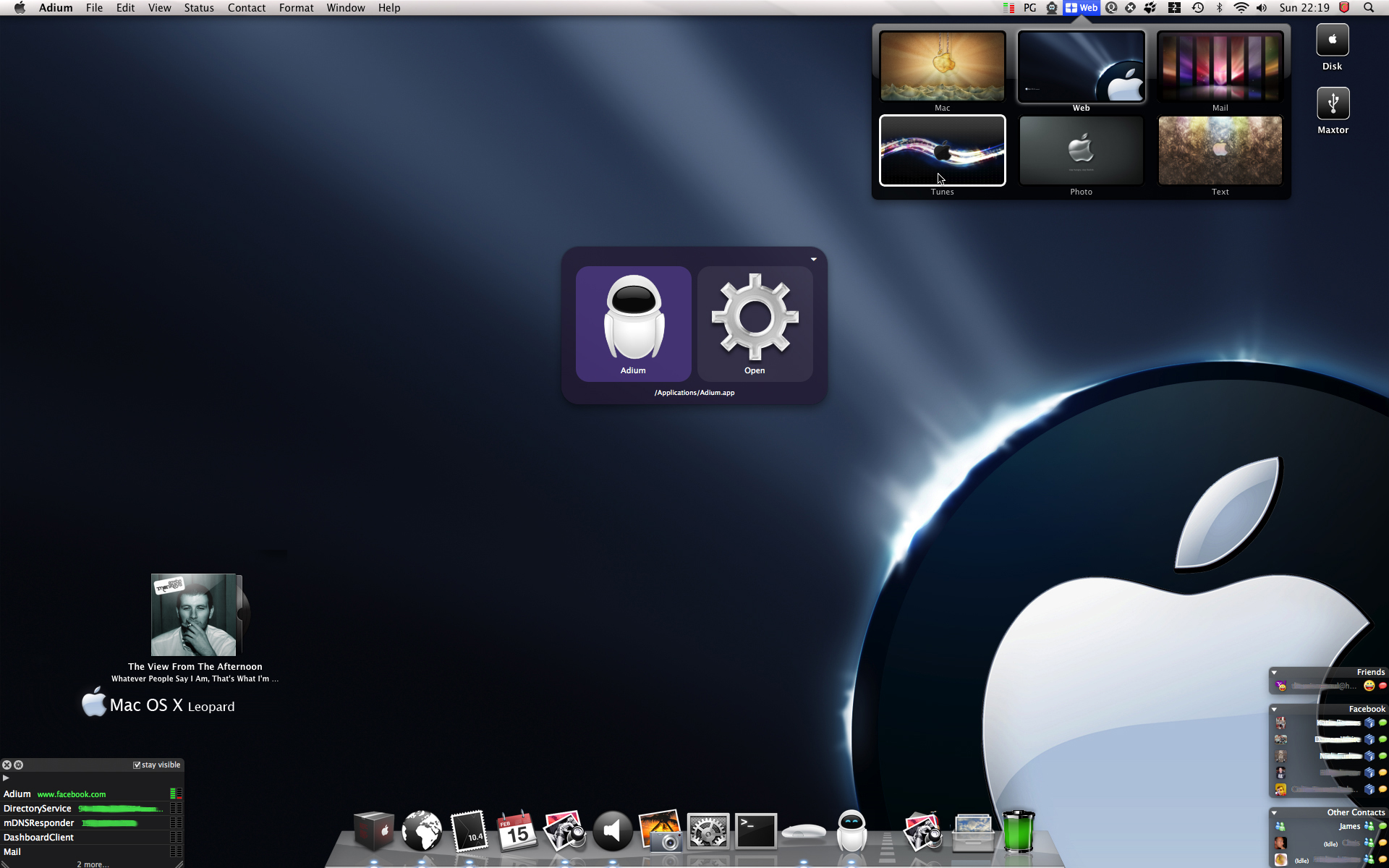Open the Maxtor USB drive icon
The width and height of the screenshot is (1389, 868).
tap(1333, 104)
